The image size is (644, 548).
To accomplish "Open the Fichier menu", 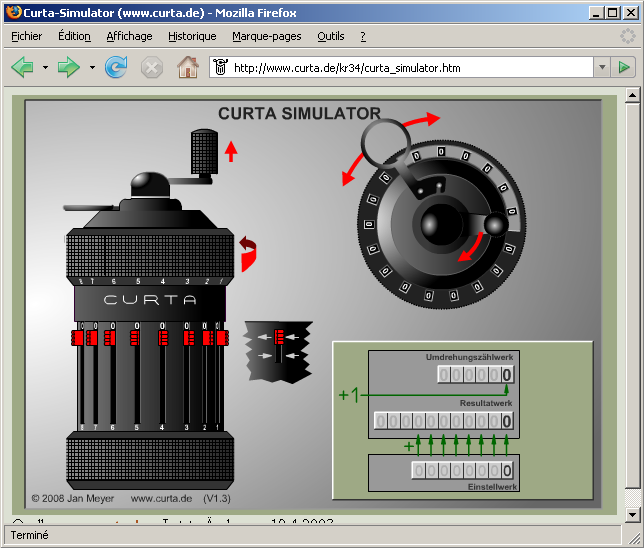I will tap(26, 36).
